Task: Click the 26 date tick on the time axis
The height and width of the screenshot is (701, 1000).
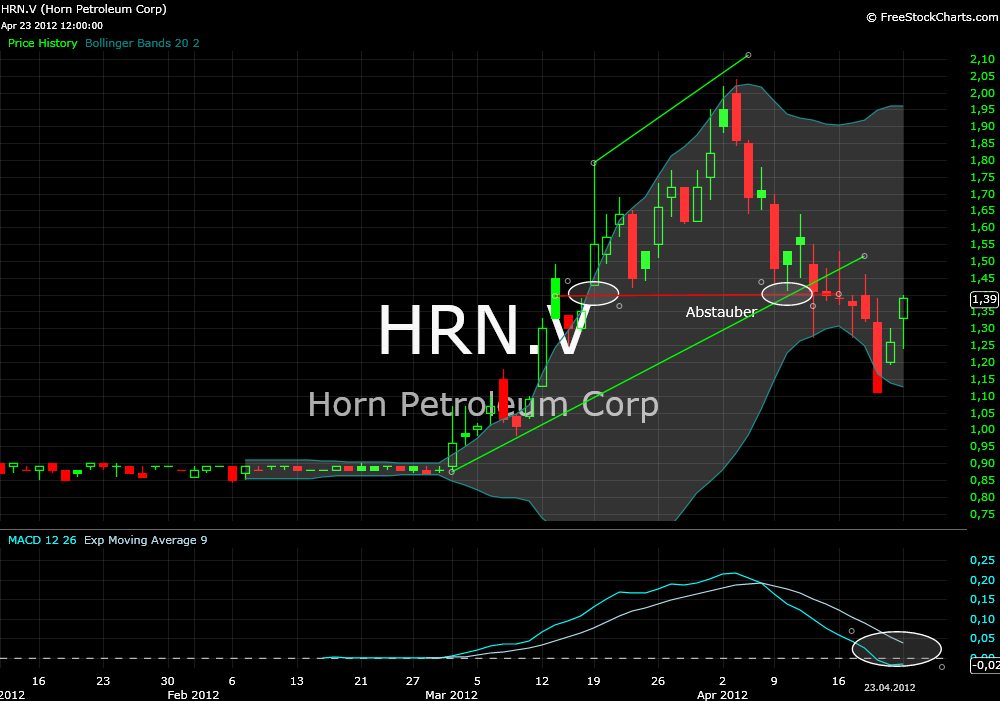Action: click(658, 681)
